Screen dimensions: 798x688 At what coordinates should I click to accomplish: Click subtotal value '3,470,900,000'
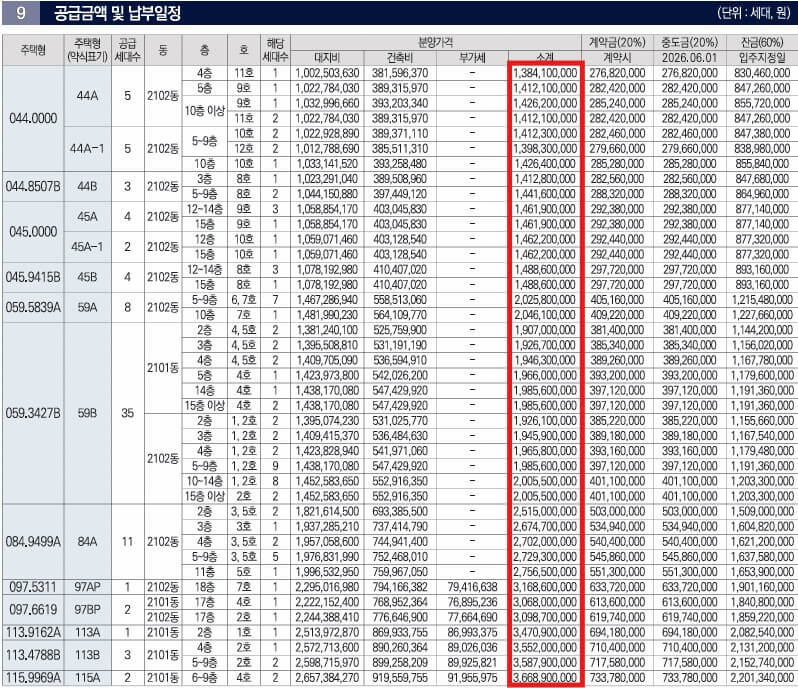pyautogui.click(x=545, y=633)
